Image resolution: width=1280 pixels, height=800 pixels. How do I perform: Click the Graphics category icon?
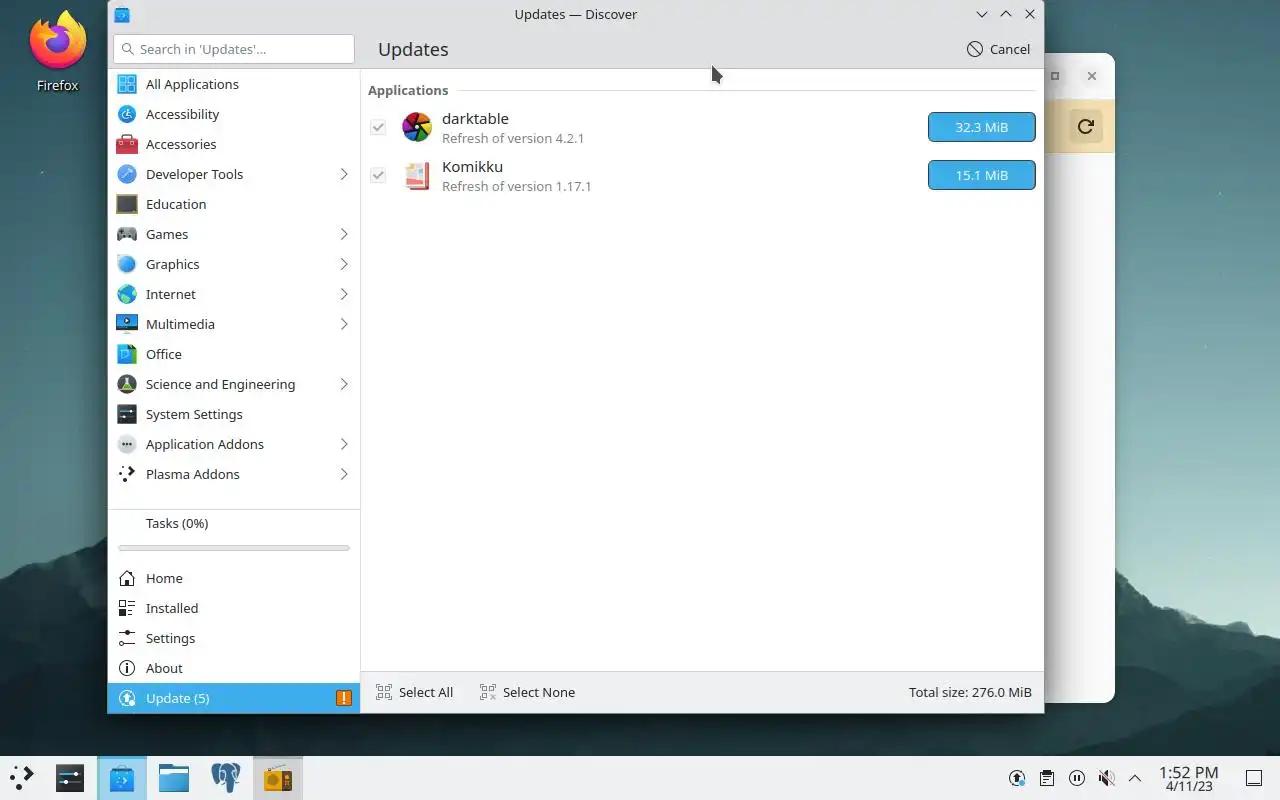click(x=127, y=264)
